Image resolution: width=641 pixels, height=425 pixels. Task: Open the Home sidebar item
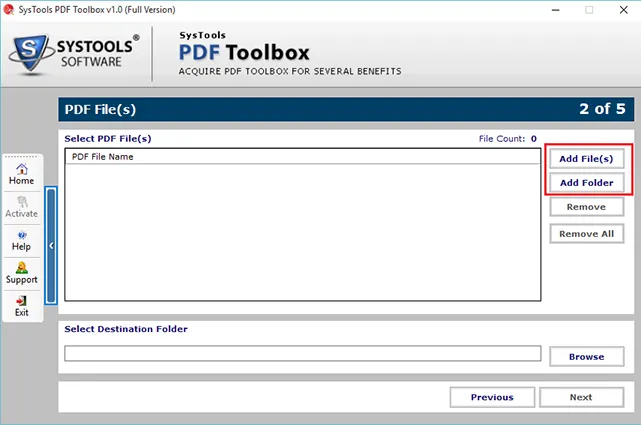pos(22,174)
